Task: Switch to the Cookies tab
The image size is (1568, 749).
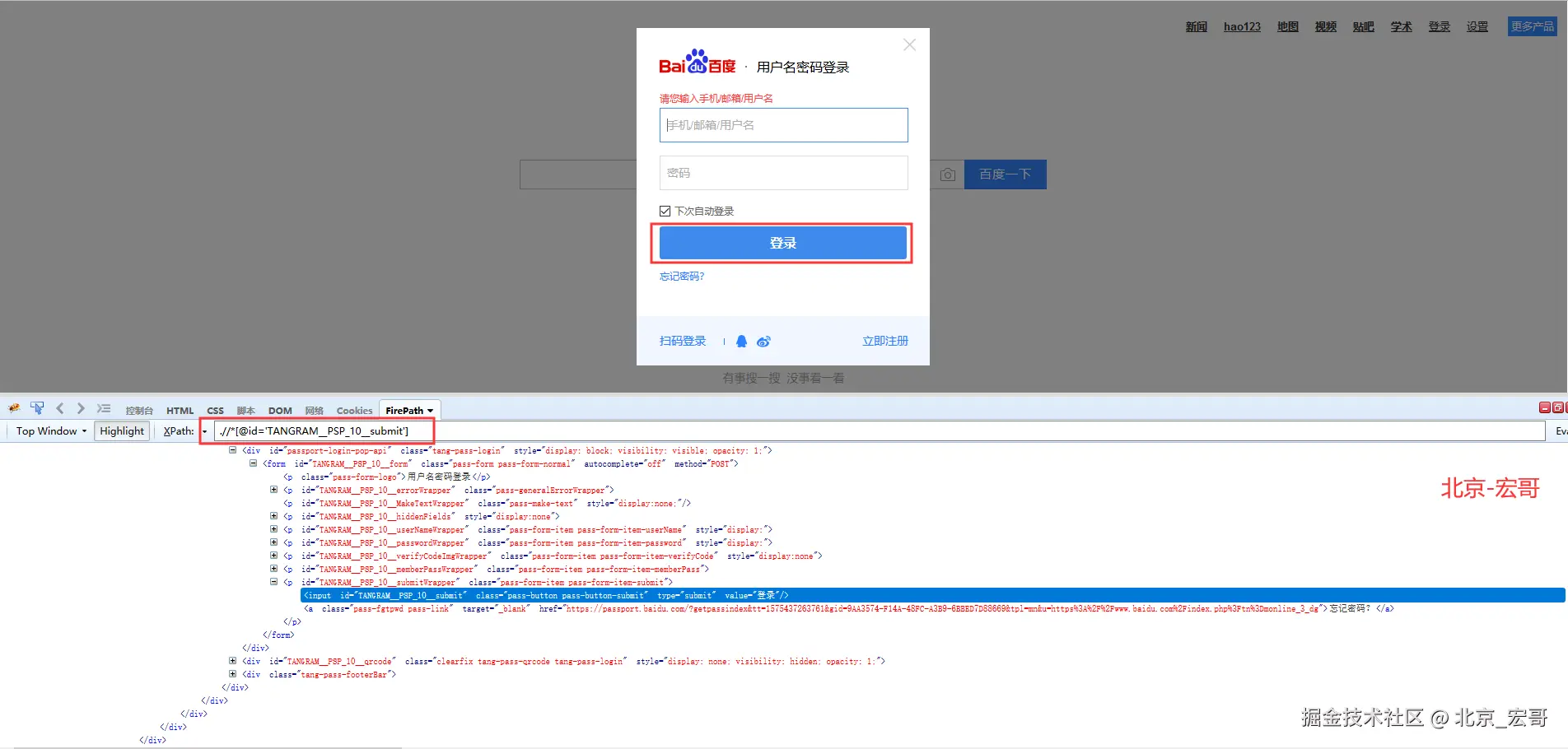Action: coord(354,411)
